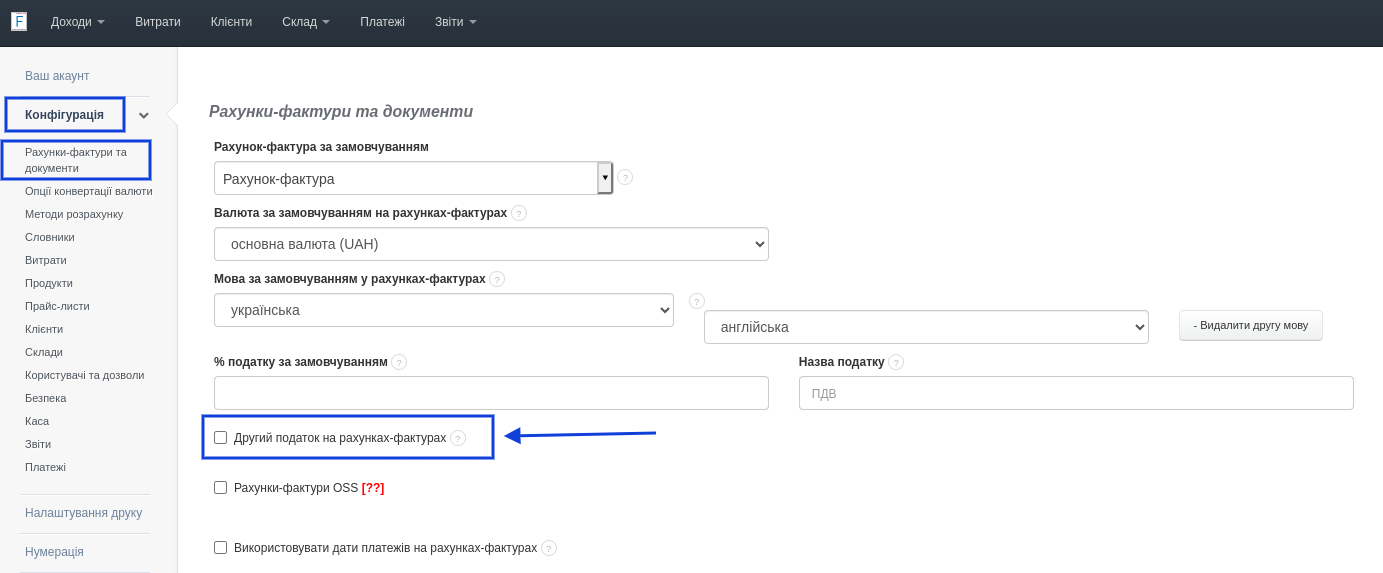Click help icon next to default tax percent
Screen dimensions: 1383x573
(399, 362)
